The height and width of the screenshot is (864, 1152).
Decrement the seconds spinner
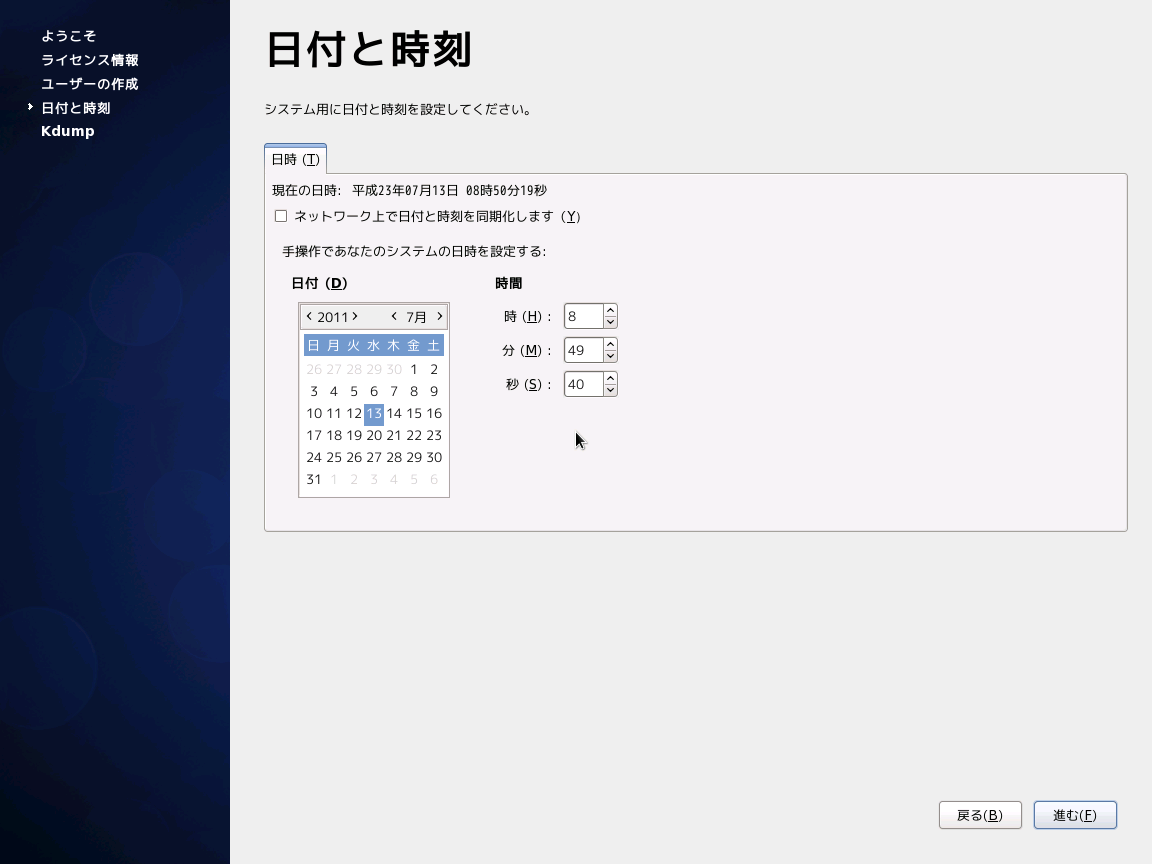(x=611, y=389)
